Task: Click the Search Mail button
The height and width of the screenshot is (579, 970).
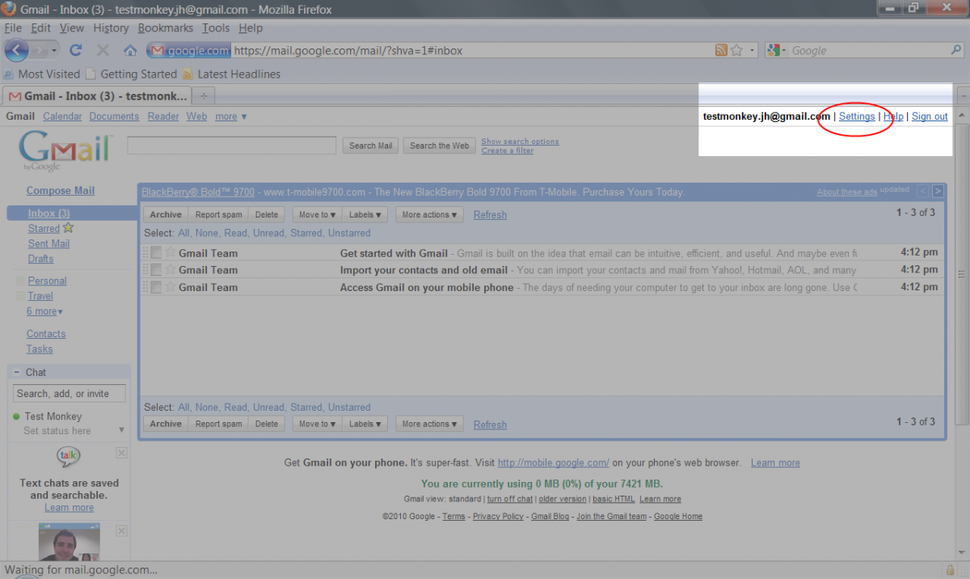Action: pos(370,145)
